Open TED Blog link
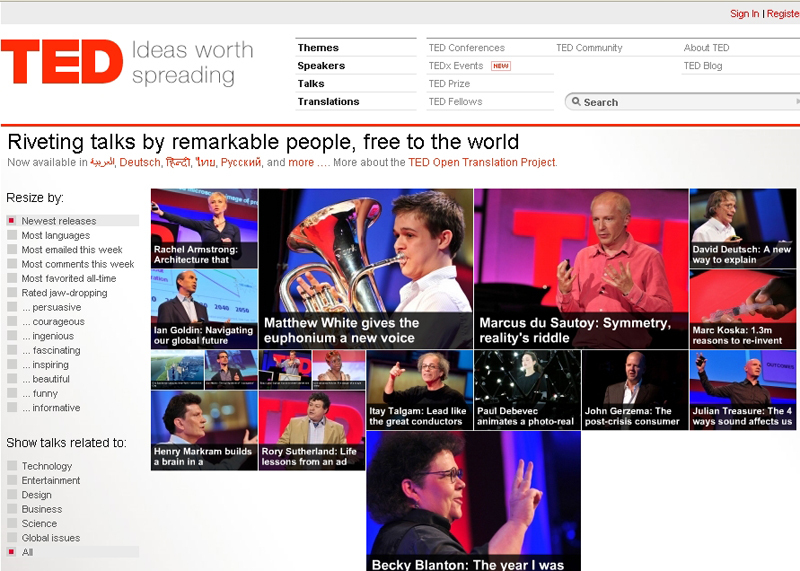This screenshot has height=571, width=800. pyautogui.click(x=703, y=65)
